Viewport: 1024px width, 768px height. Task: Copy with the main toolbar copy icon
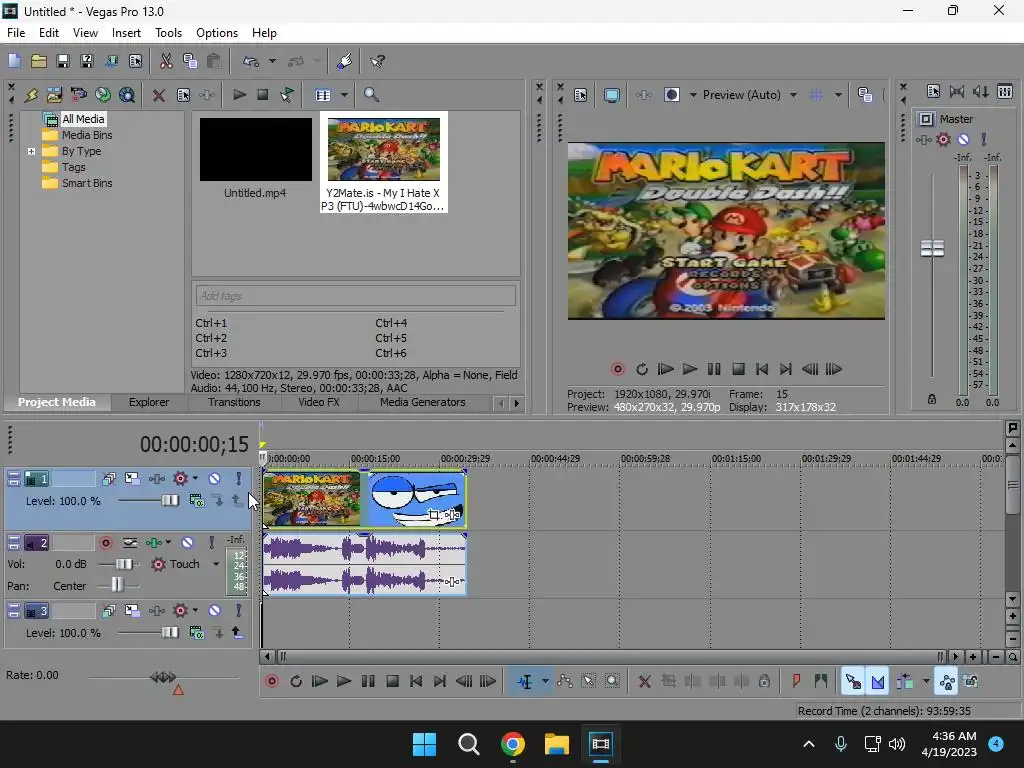tap(190, 61)
